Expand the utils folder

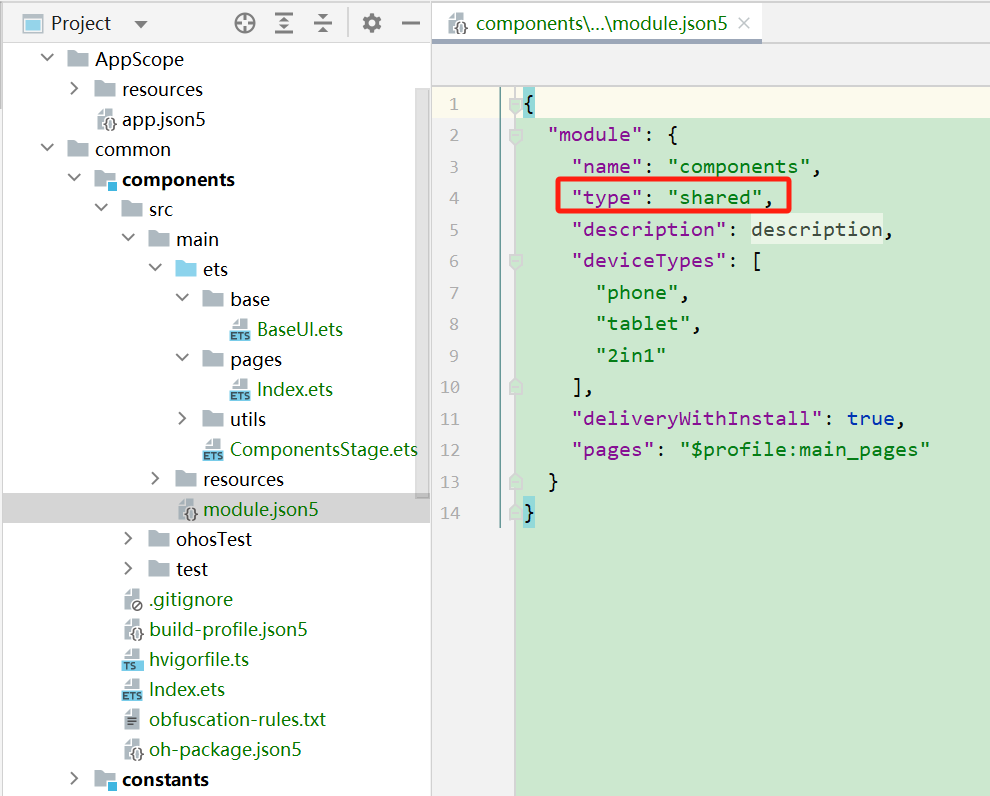[x=182, y=419]
